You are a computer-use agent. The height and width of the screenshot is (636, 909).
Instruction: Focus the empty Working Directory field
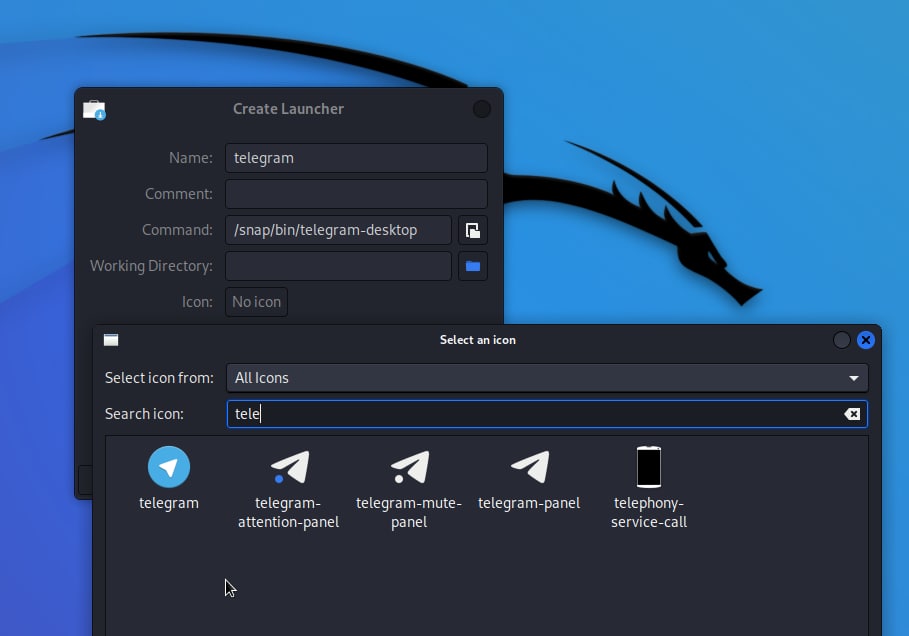(338, 265)
